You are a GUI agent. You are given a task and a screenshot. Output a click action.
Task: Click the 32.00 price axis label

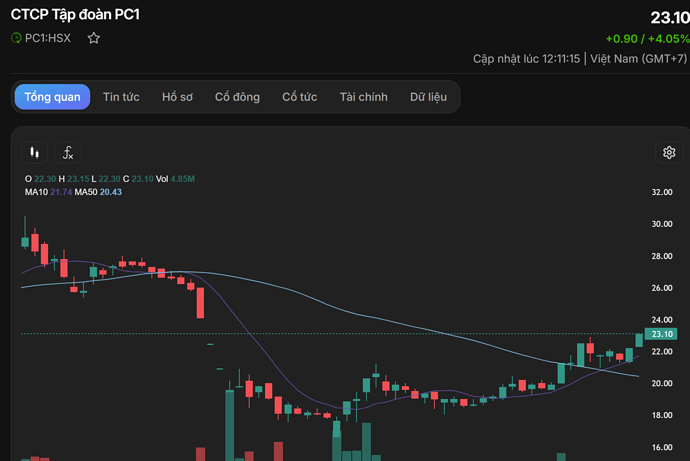662,192
